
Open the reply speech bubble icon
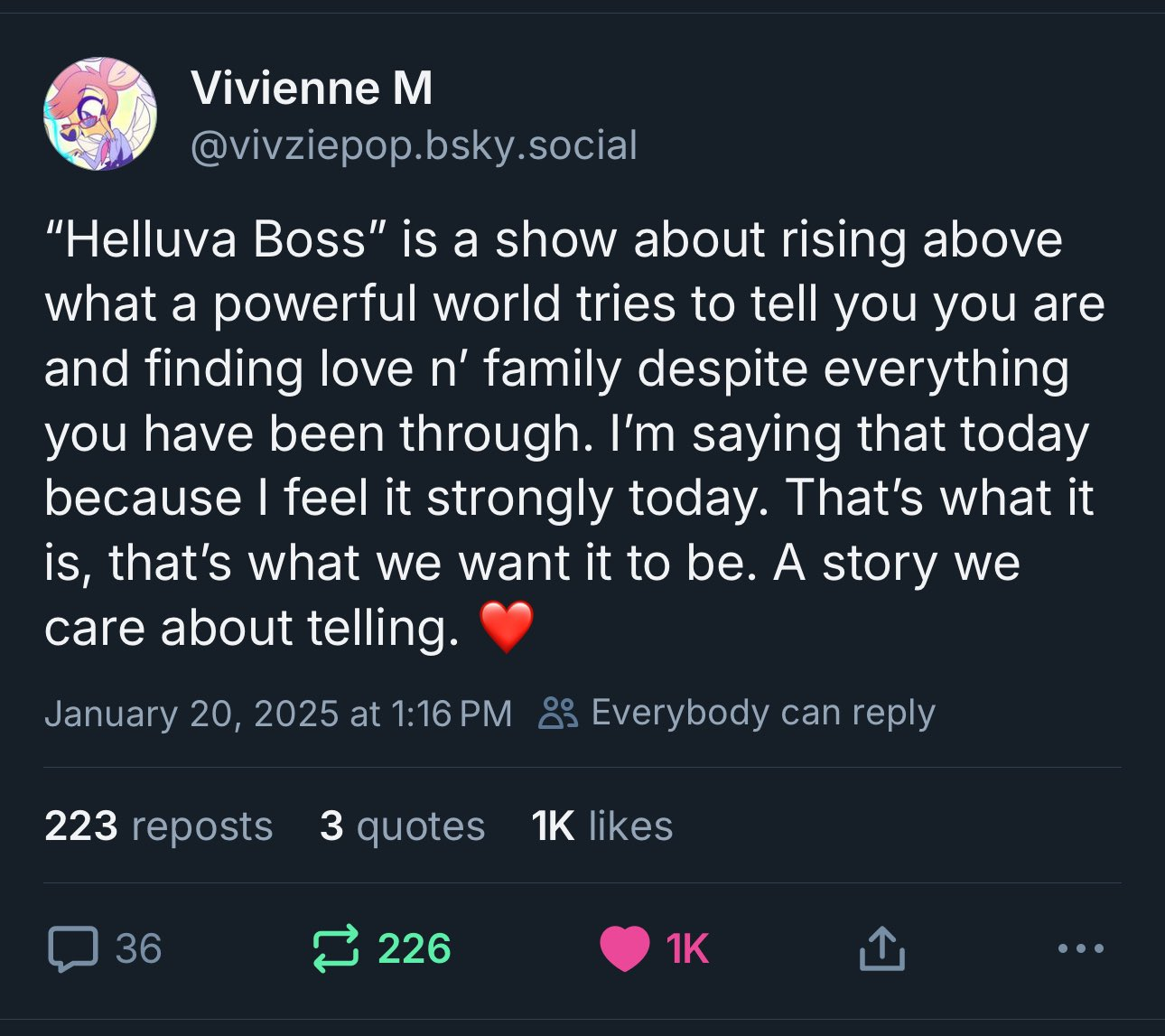72,949
